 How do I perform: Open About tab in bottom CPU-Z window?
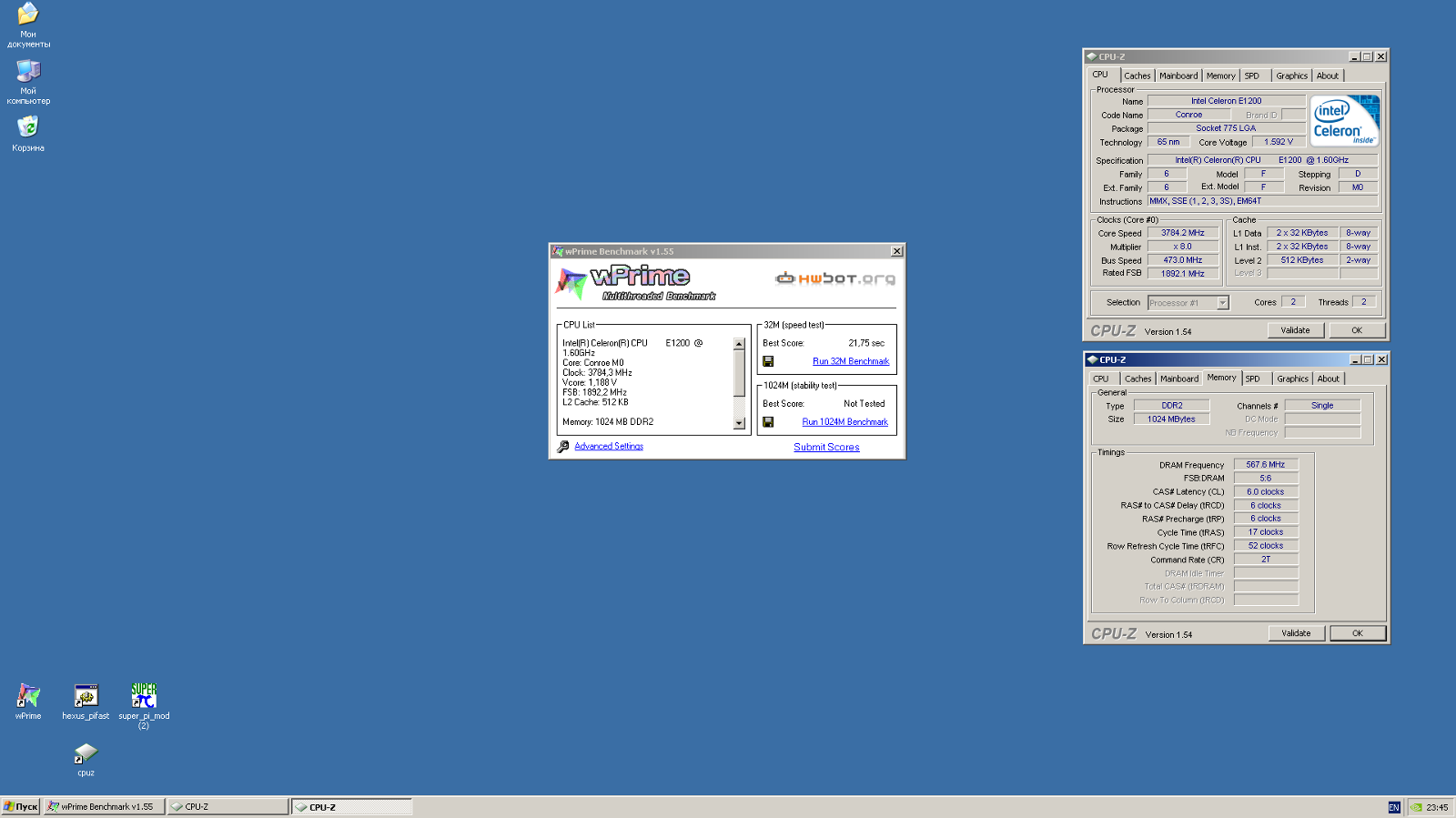coord(1328,379)
